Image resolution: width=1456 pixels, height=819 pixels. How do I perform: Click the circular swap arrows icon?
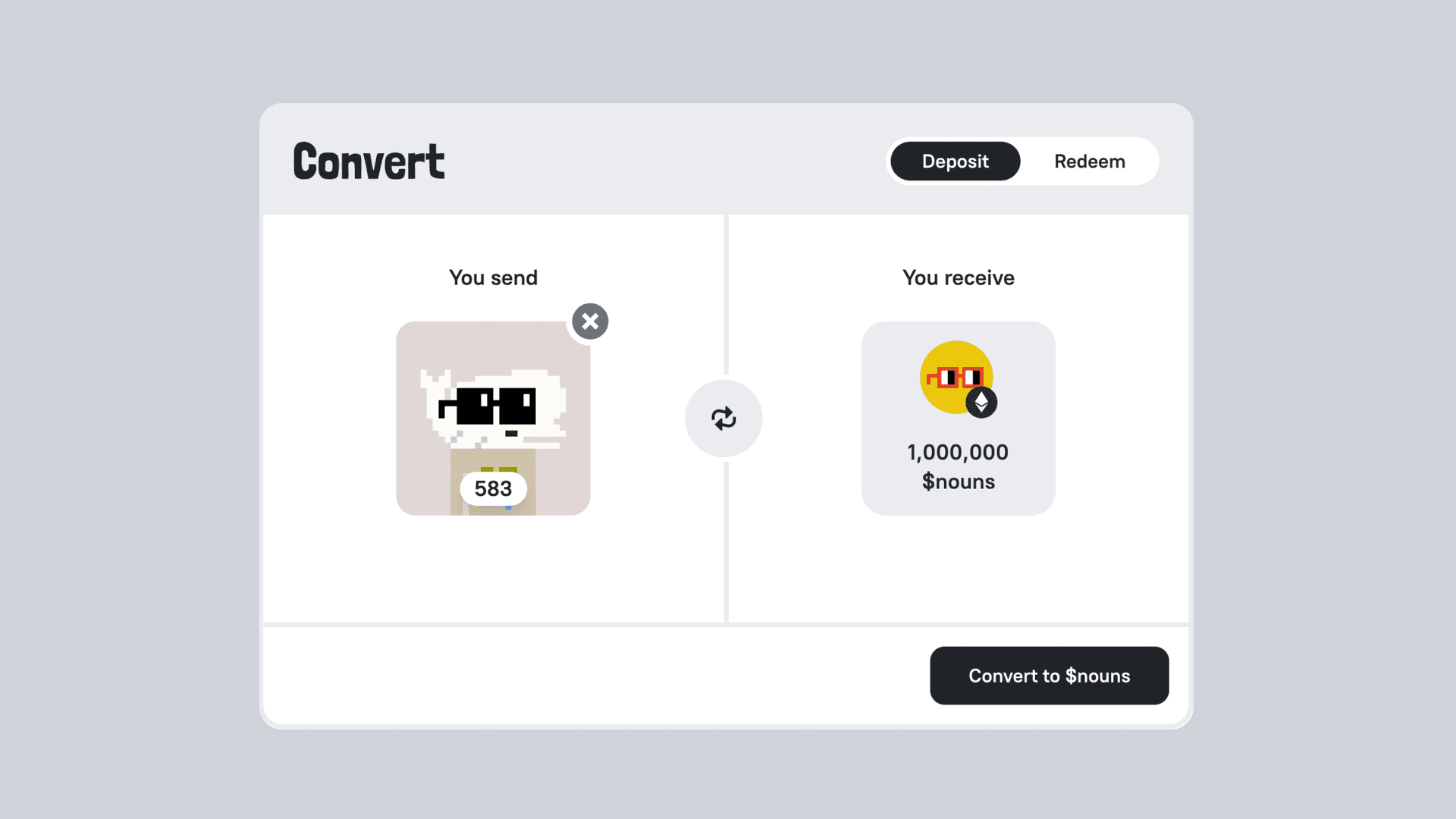pos(723,419)
